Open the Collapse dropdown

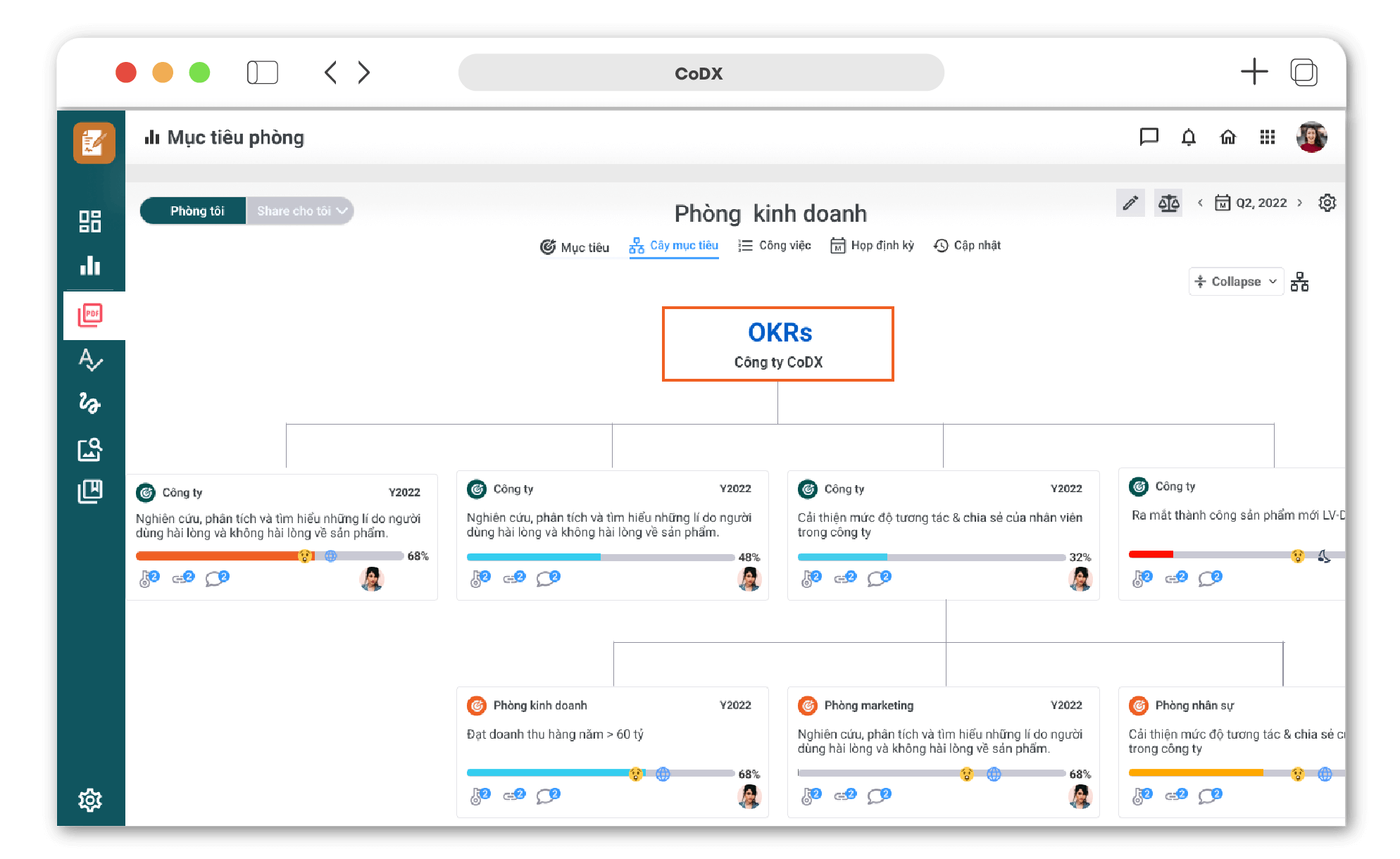[1236, 281]
